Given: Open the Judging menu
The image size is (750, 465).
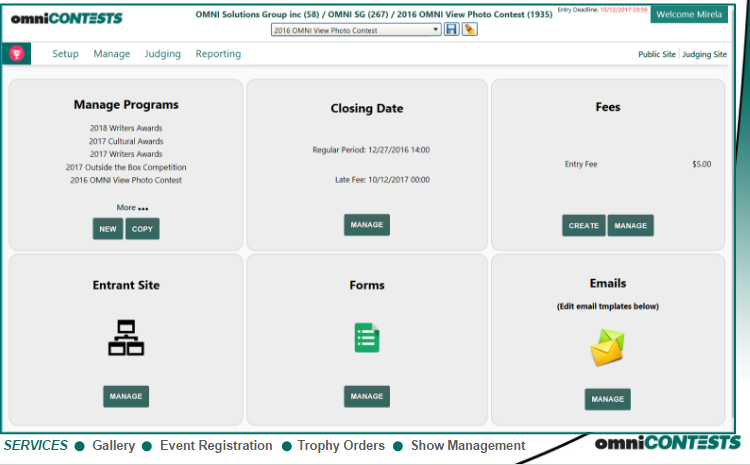Looking at the screenshot, I should pos(163,54).
